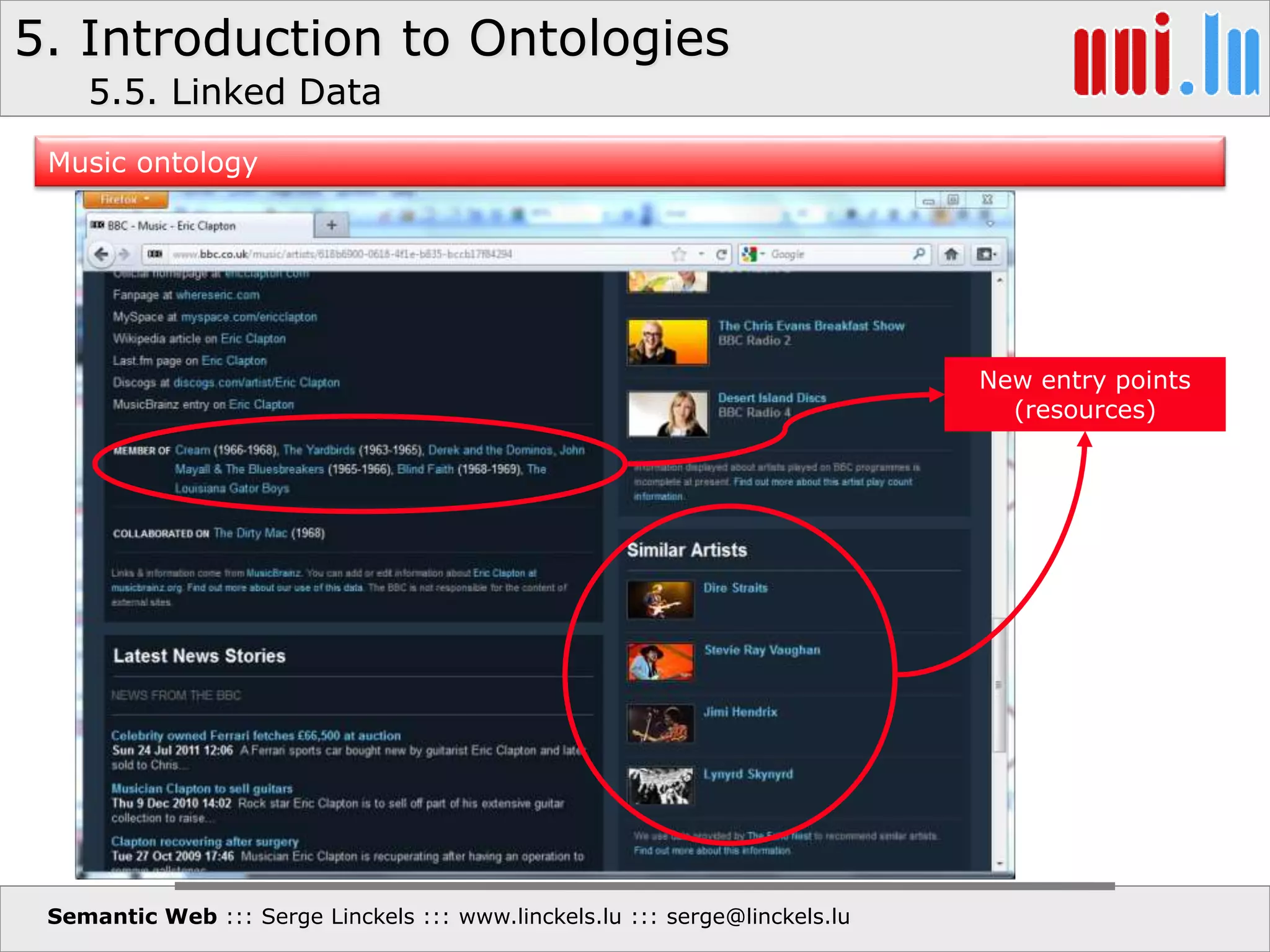The width and height of the screenshot is (1270, 952).
Task: Open the whereseric.com fanpage link
Action: pos(218,295)
